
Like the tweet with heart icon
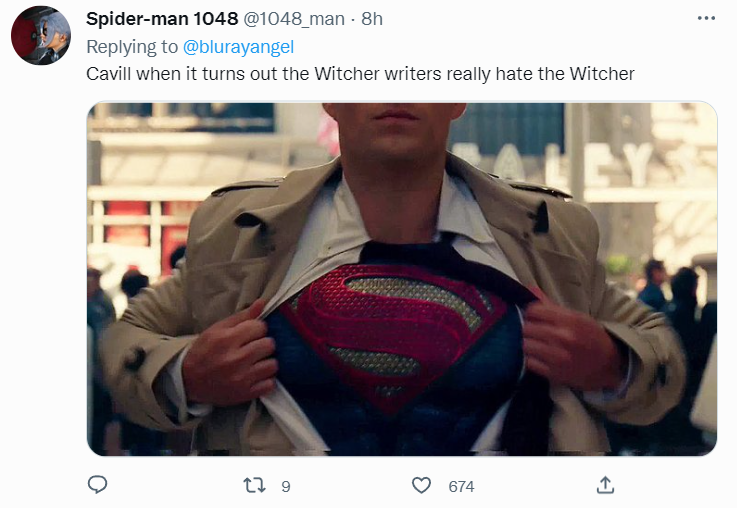click(x=421, y=485)
